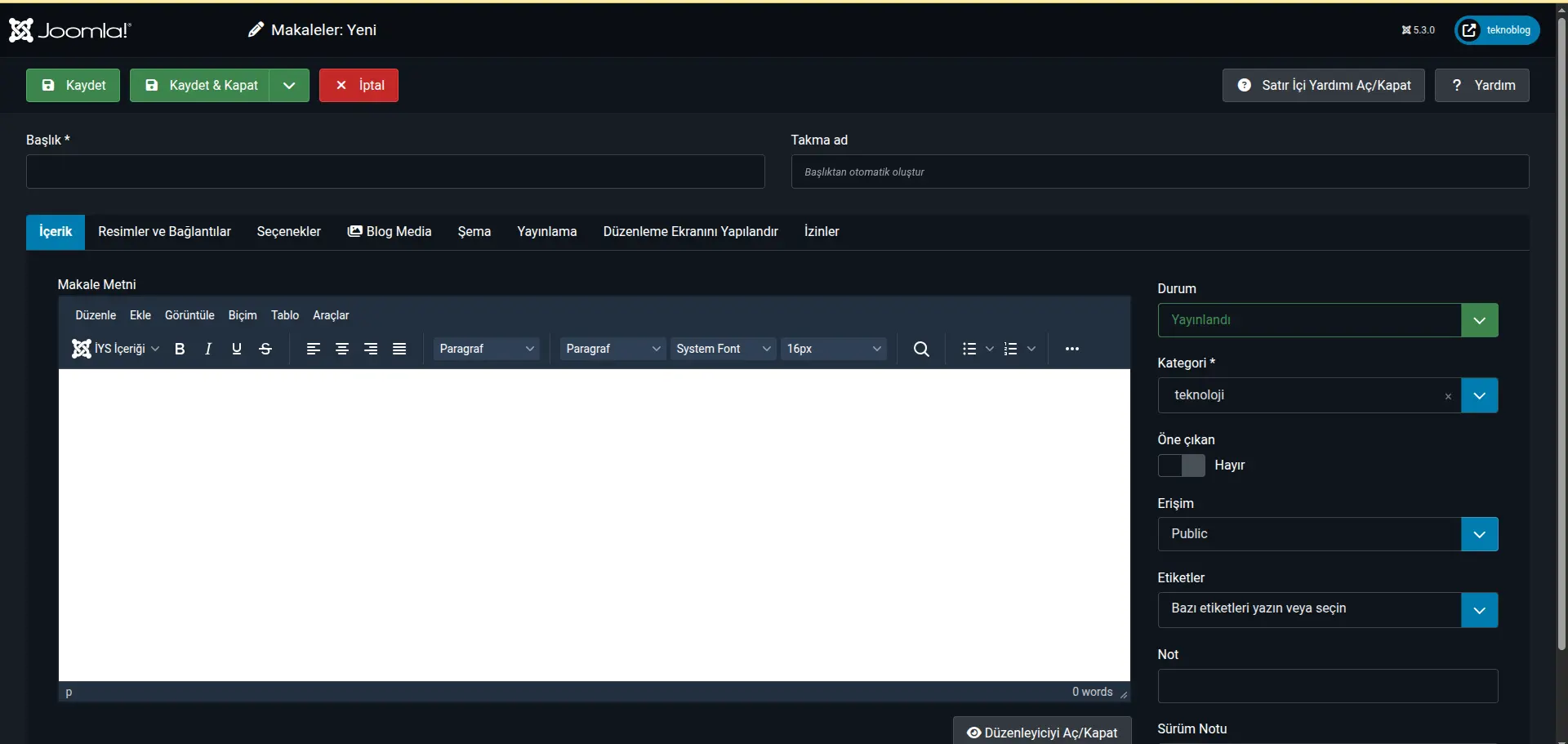This screenshot has height=744, width=1568.
Task: Open System Font family dropdown
Action: pyautogui.click(x=723, y=349)
